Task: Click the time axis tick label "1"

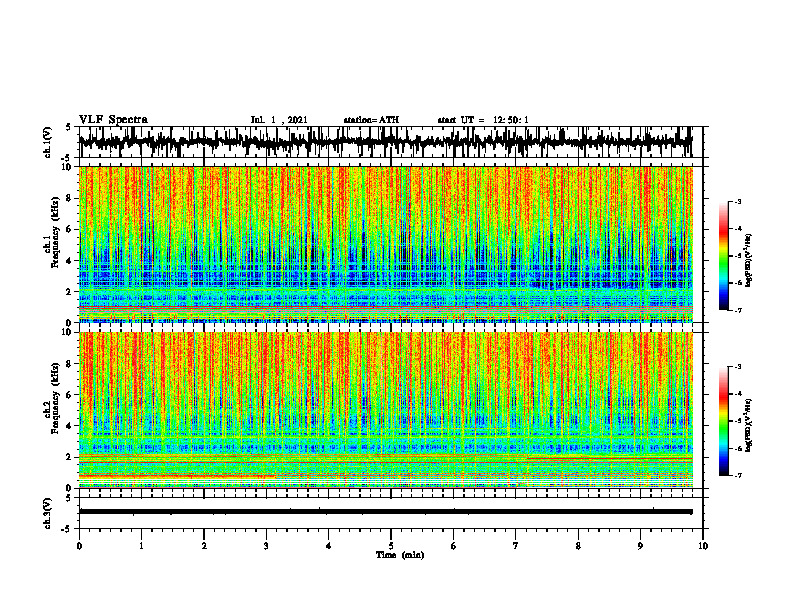Action: pos(141,546)
